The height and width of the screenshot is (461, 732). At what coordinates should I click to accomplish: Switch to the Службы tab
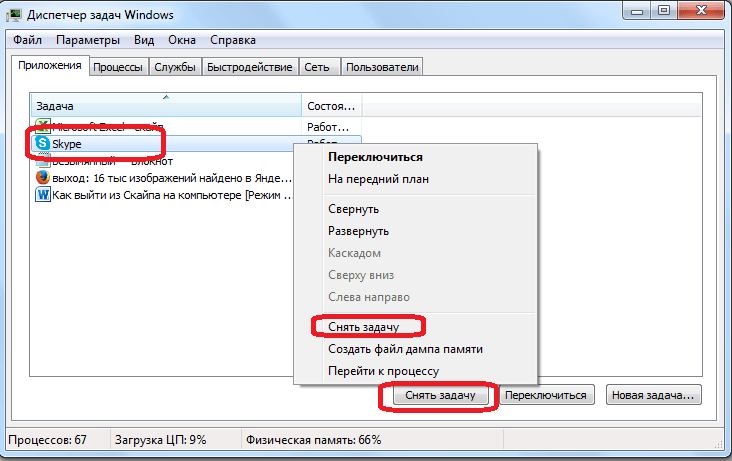pos(175,67)
